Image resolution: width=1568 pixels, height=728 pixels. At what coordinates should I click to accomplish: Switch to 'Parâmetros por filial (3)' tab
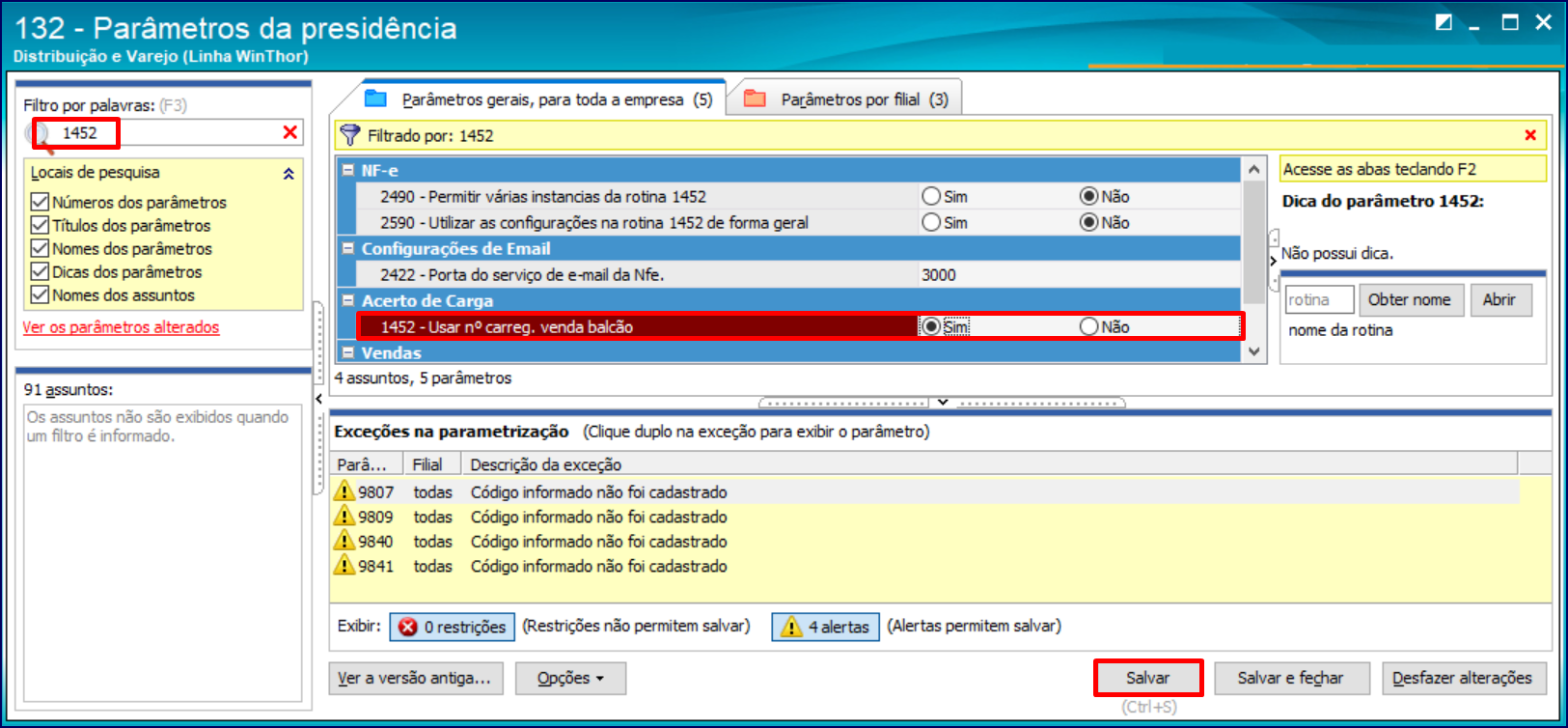(849, 99)
